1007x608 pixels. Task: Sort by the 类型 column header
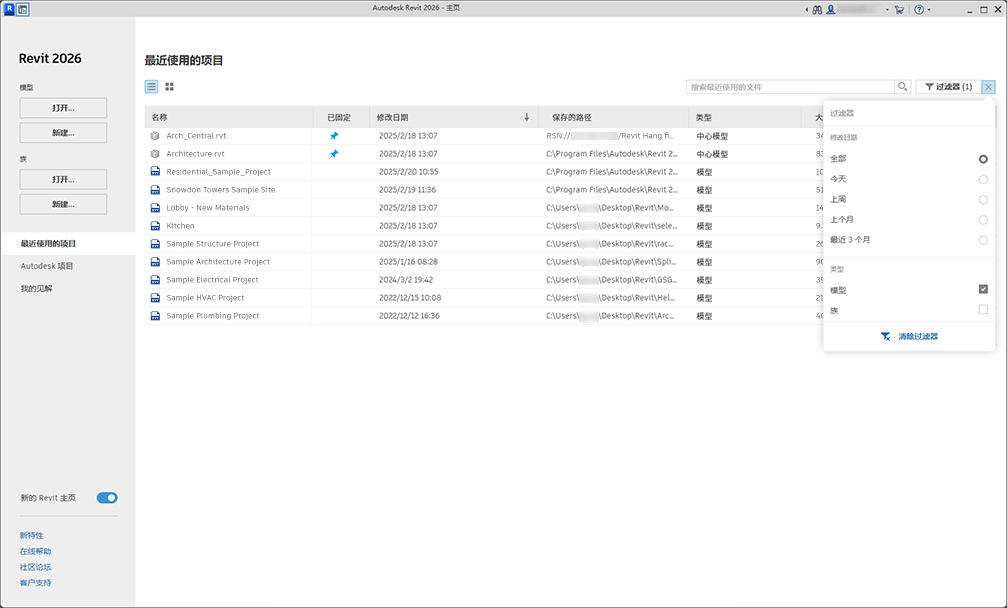pos(745,117)
